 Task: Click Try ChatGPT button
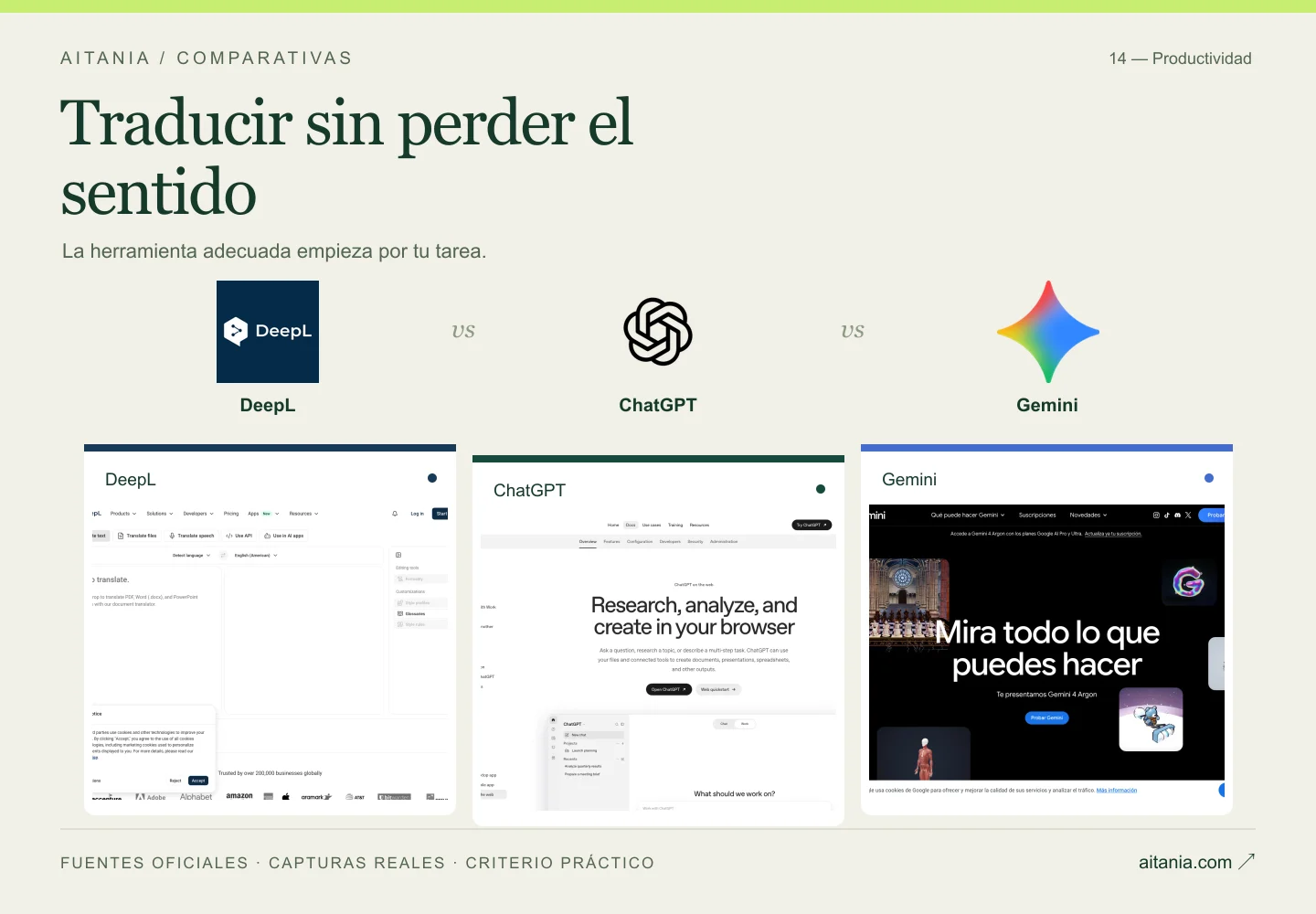click(x=812, y=525)
